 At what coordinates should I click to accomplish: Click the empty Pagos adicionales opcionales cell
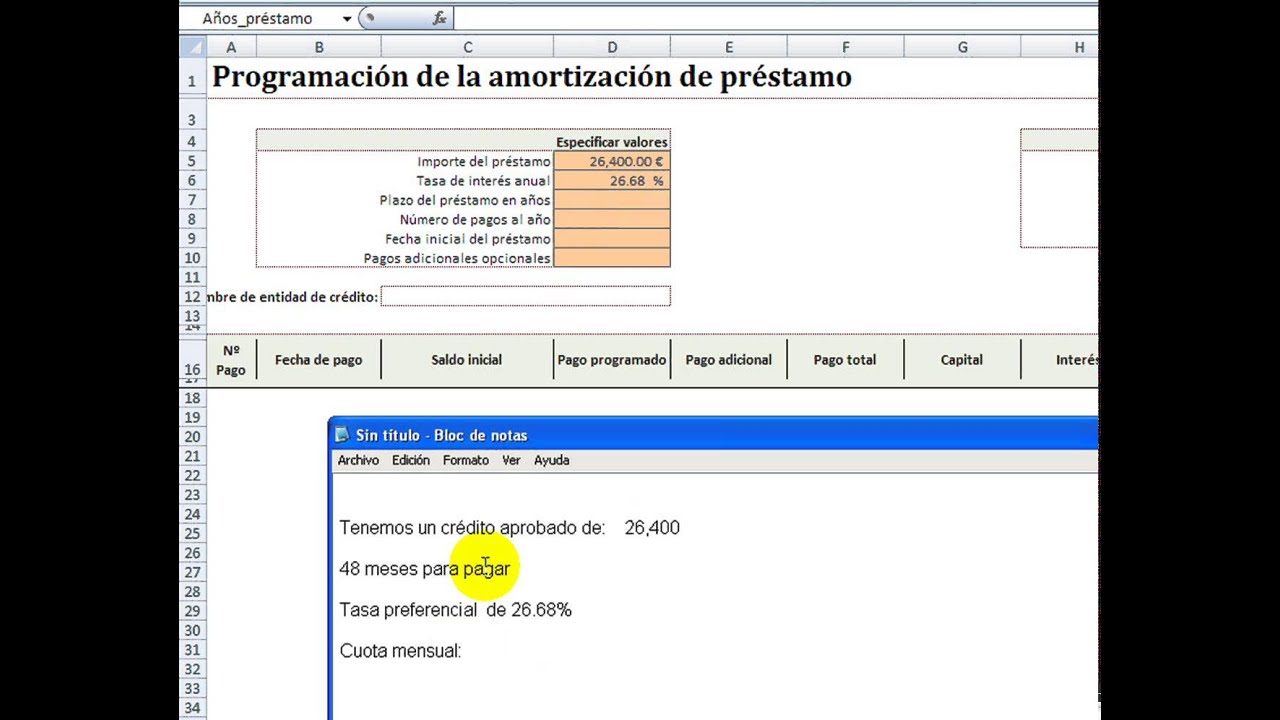612,258
